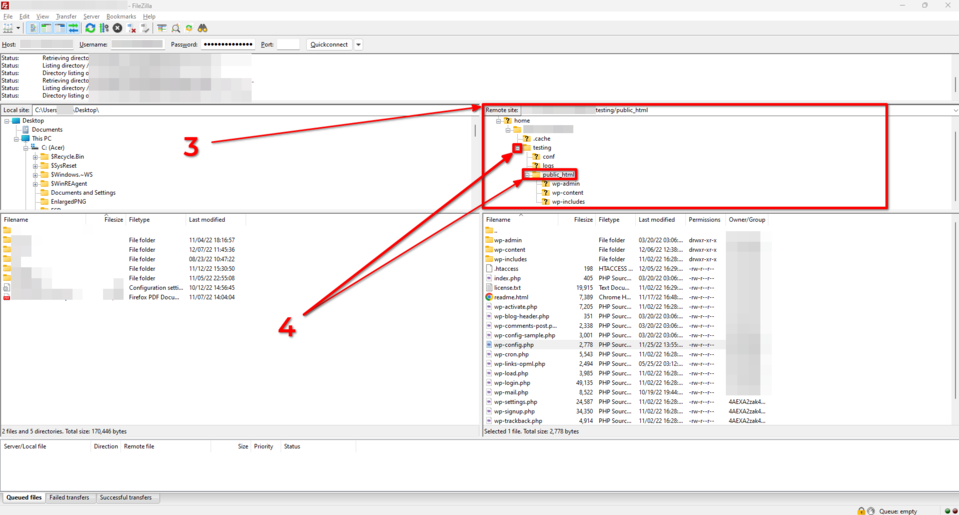Image resolution: width=959 pixels, height=515 pixels.
Task: Collapse the Desktop node in local tree
Action: click(7, 121)
